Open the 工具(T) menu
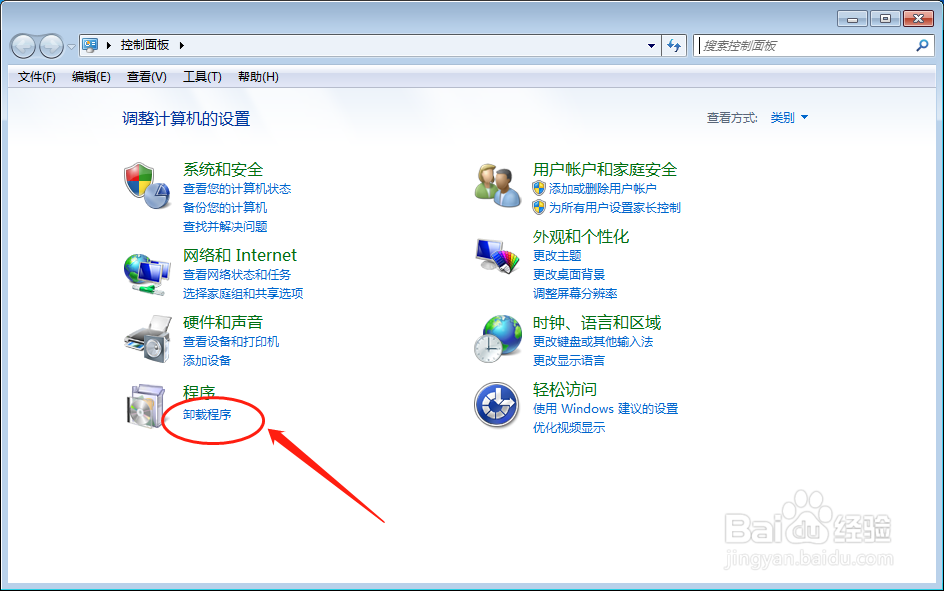944x591 pixels. (x=202, y=76)
